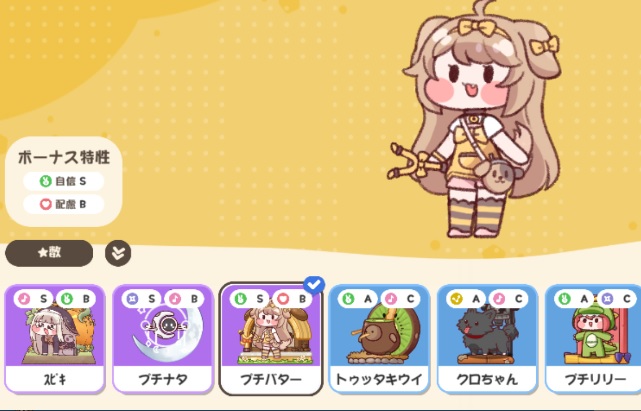Select the プチナタ moon character card
The width and height of the screenshot is (641, 411).
[163, 339]
